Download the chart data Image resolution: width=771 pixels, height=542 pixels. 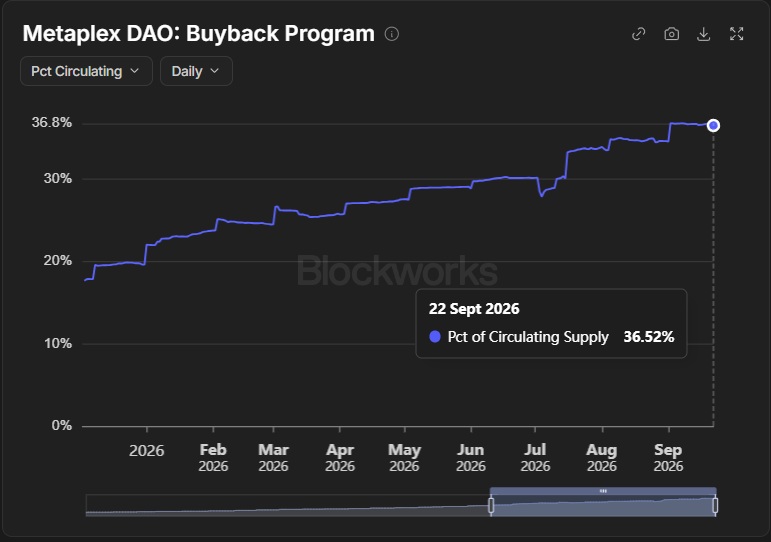coord(704,34)
